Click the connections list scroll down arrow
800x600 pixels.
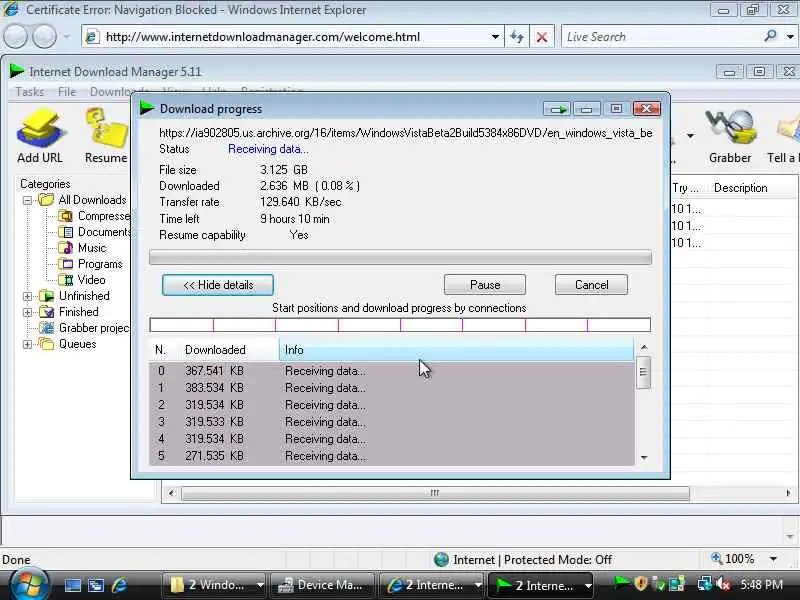(644, 457)
